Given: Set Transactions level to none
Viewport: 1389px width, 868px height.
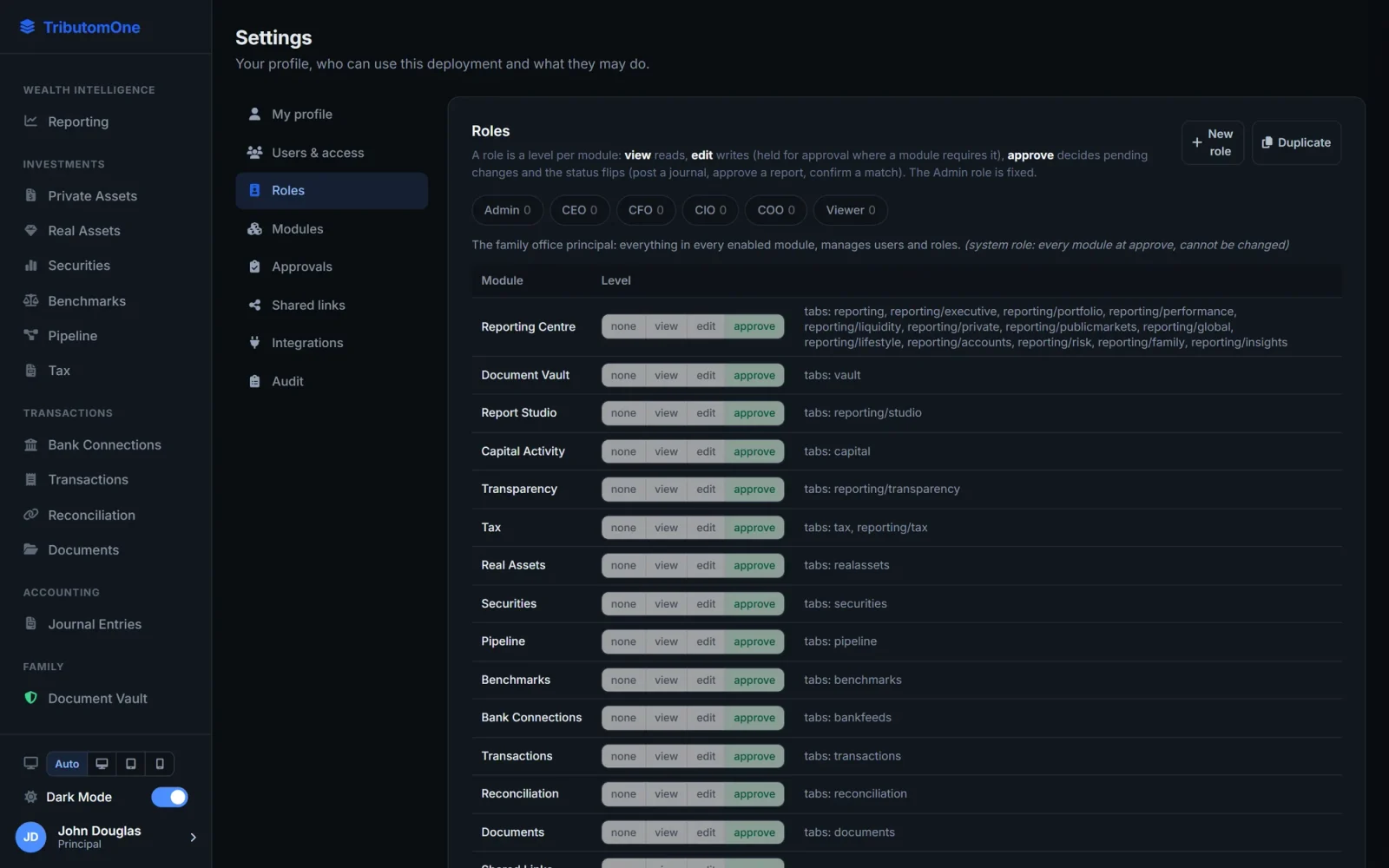Looking at the screenshot, I should (623, 756).
